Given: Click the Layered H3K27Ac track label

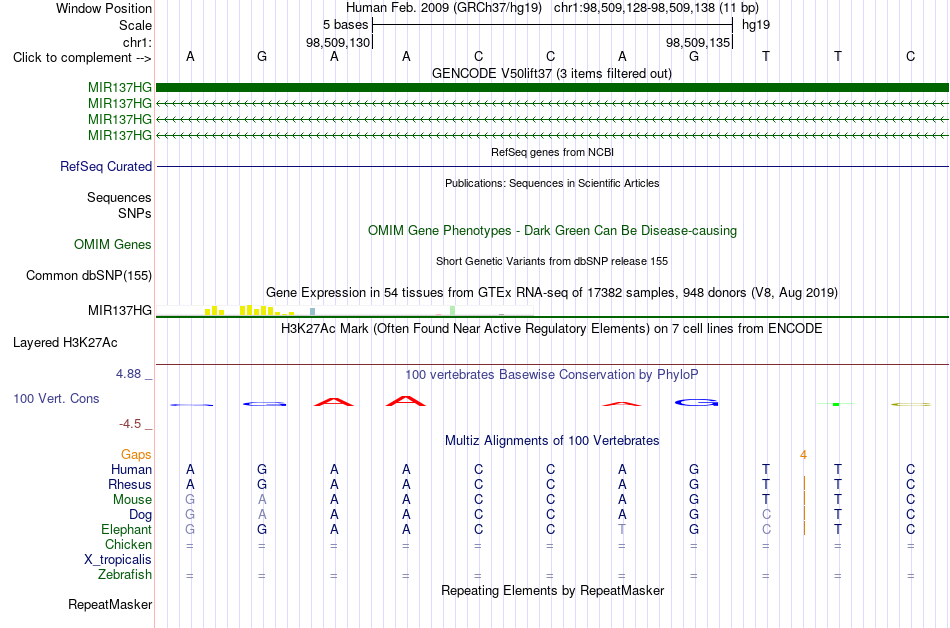Looking at the screenshot, I should click(65, 343).
